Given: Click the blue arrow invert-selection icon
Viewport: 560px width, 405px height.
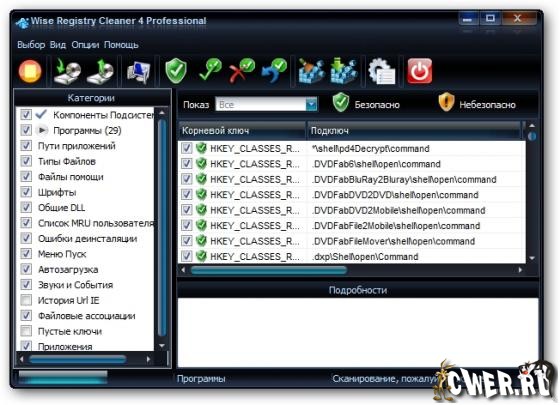Looking at the screenshot, I should pos(274,70).
